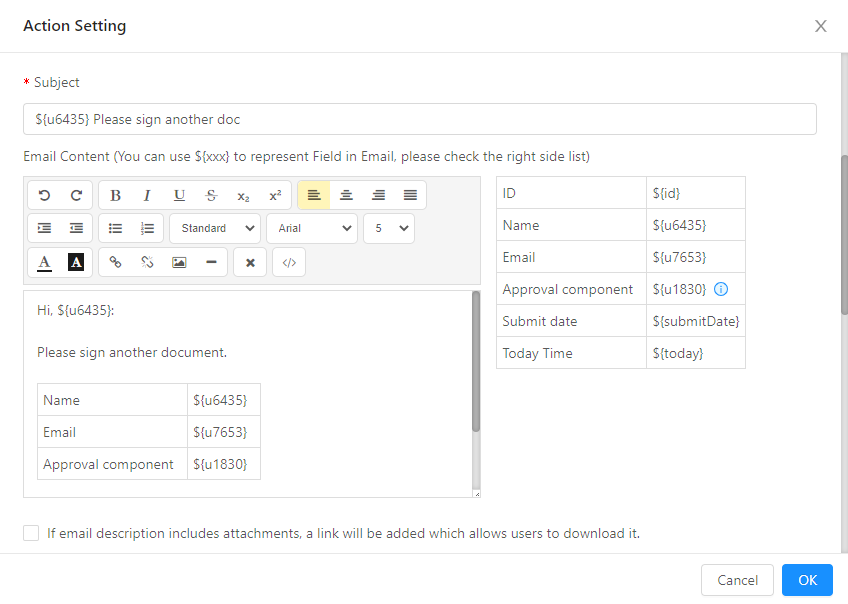Choose font text color
The height and width of the screenshot is (604, 848).
point(44,262)
